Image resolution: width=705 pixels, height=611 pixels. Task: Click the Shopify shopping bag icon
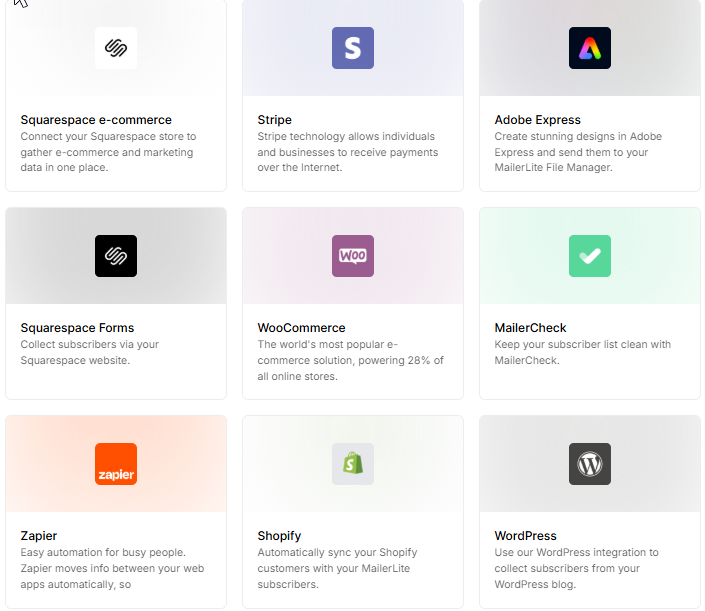tap(352, 464)
